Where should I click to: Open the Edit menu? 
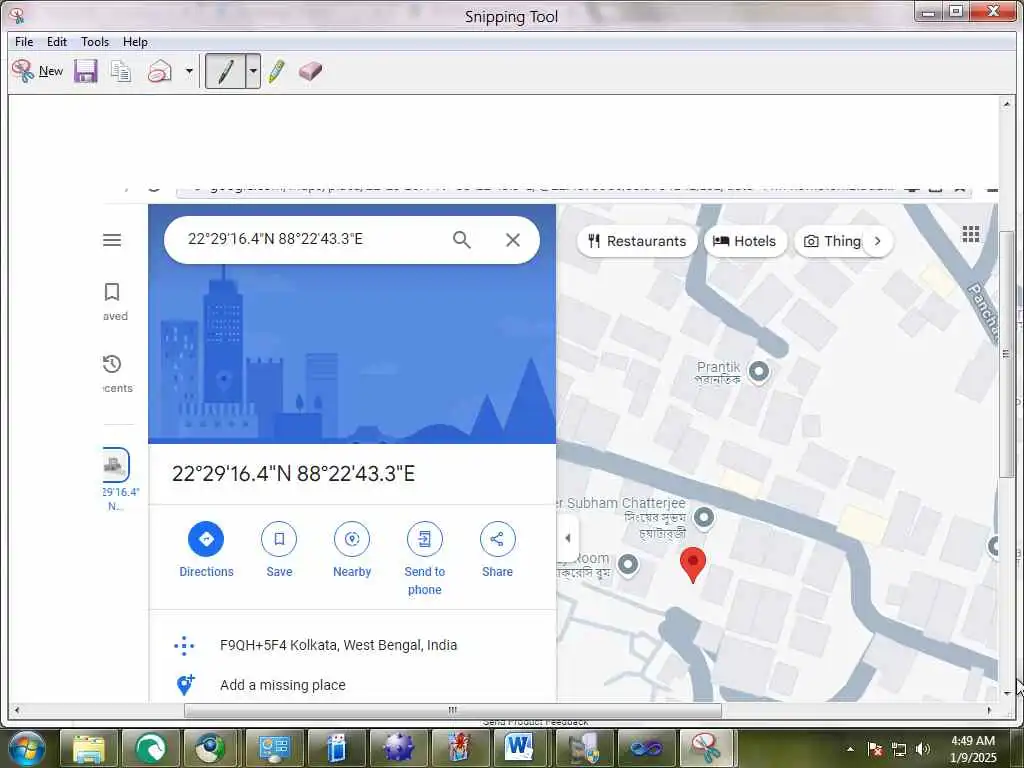(57, 42)
